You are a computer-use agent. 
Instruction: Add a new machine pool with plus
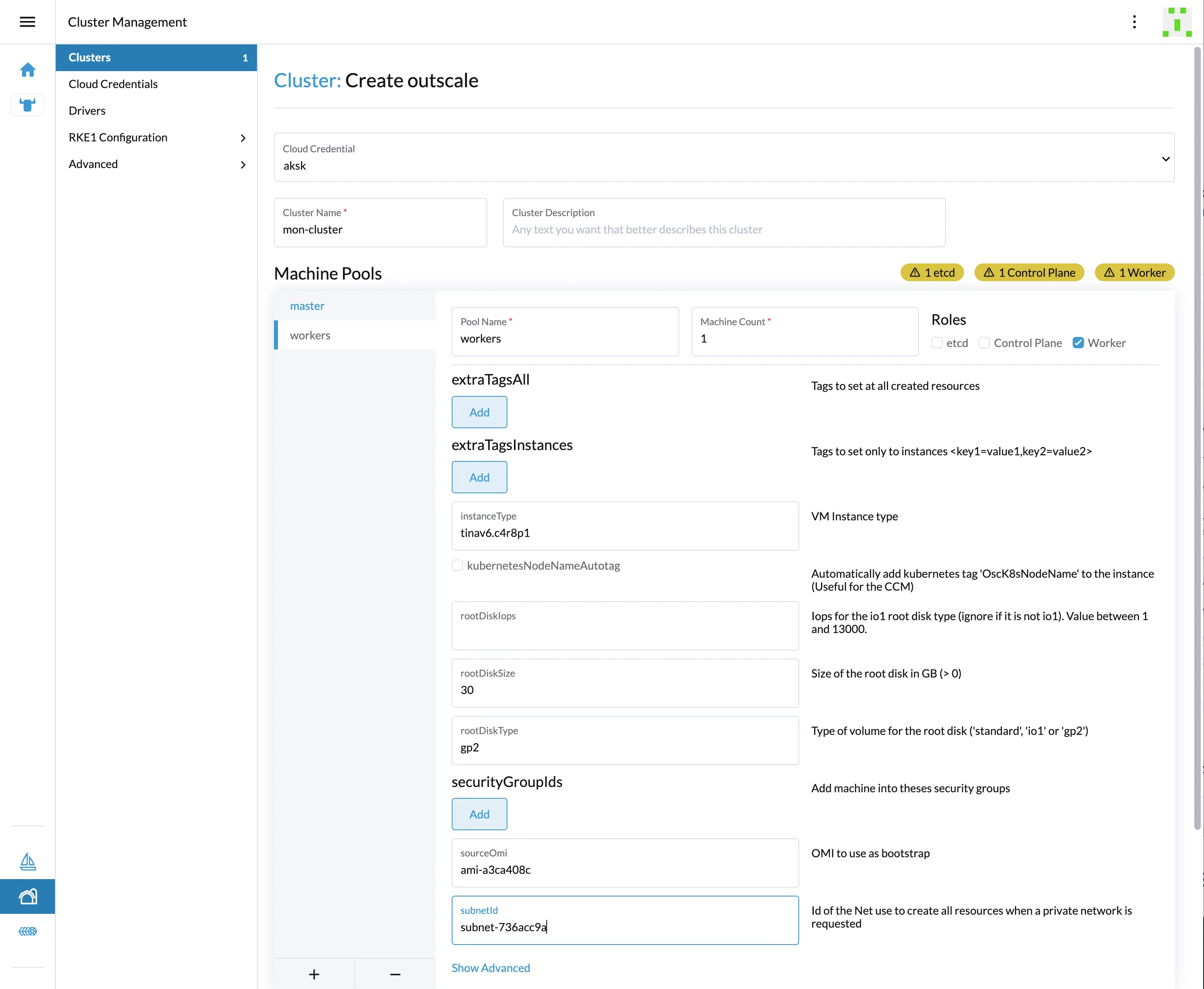[314, 974]
